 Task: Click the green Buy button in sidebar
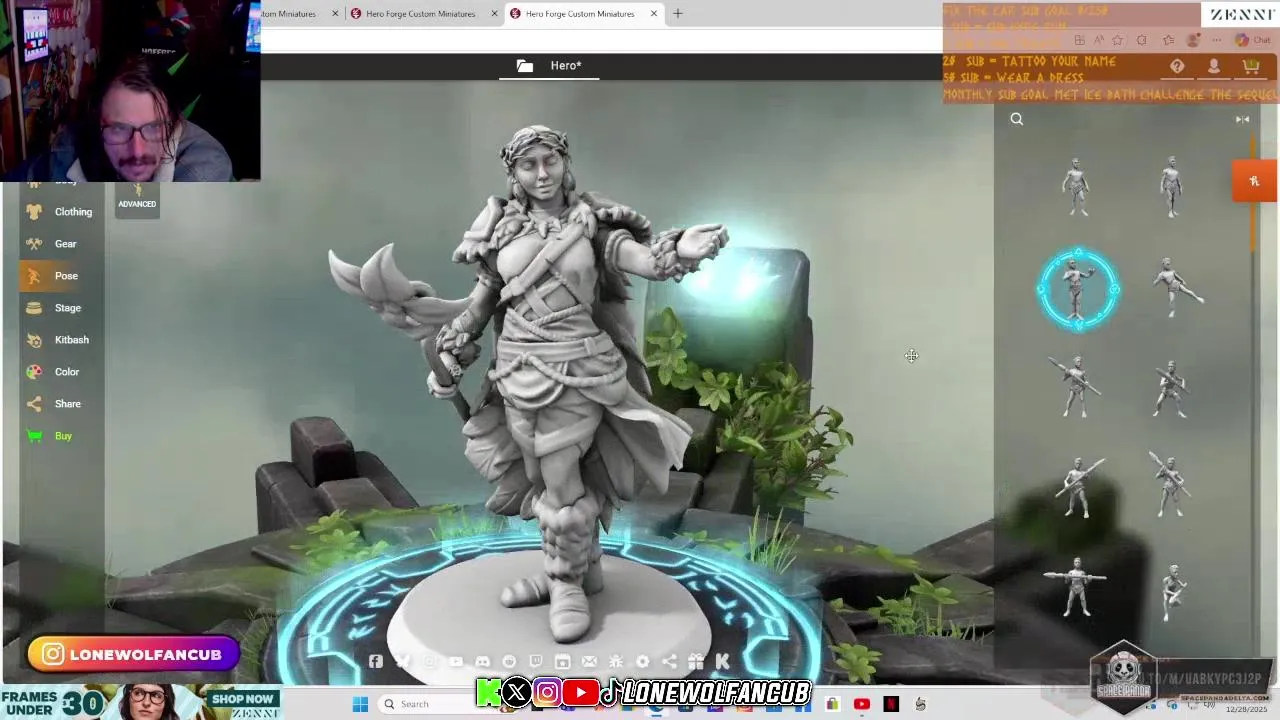point(60,436)
